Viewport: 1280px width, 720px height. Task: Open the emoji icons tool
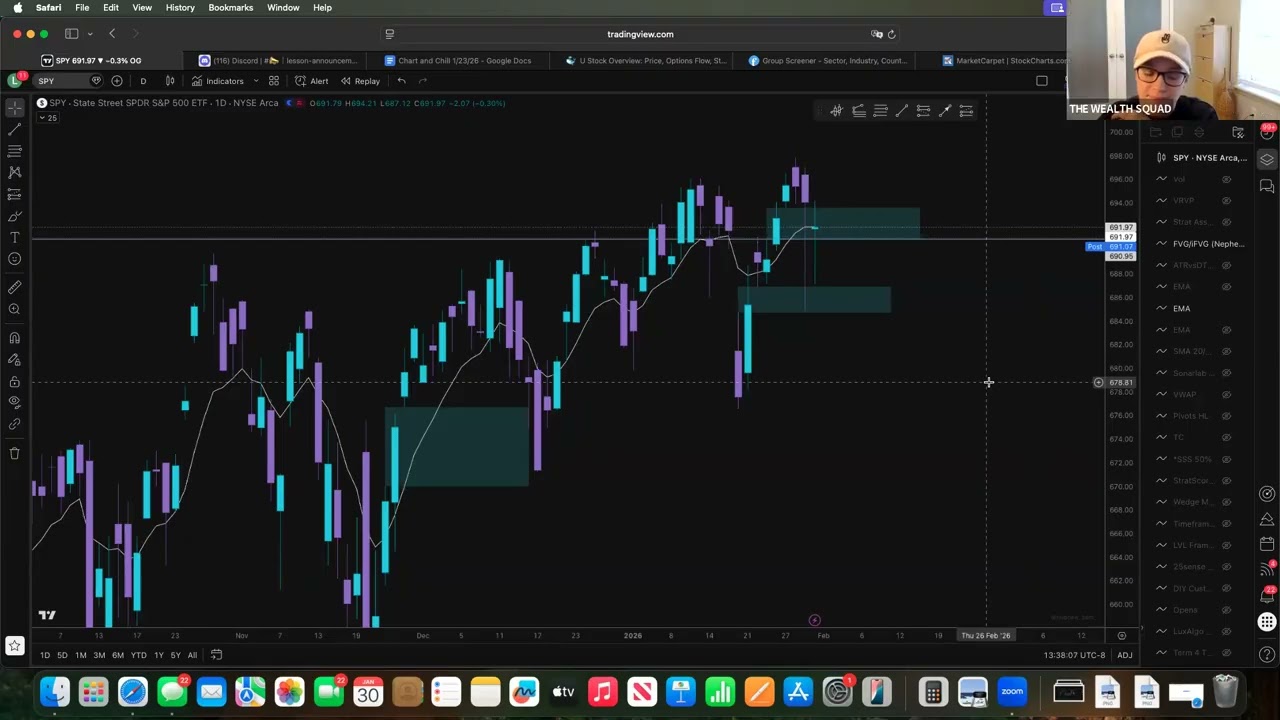click(15, 259)
